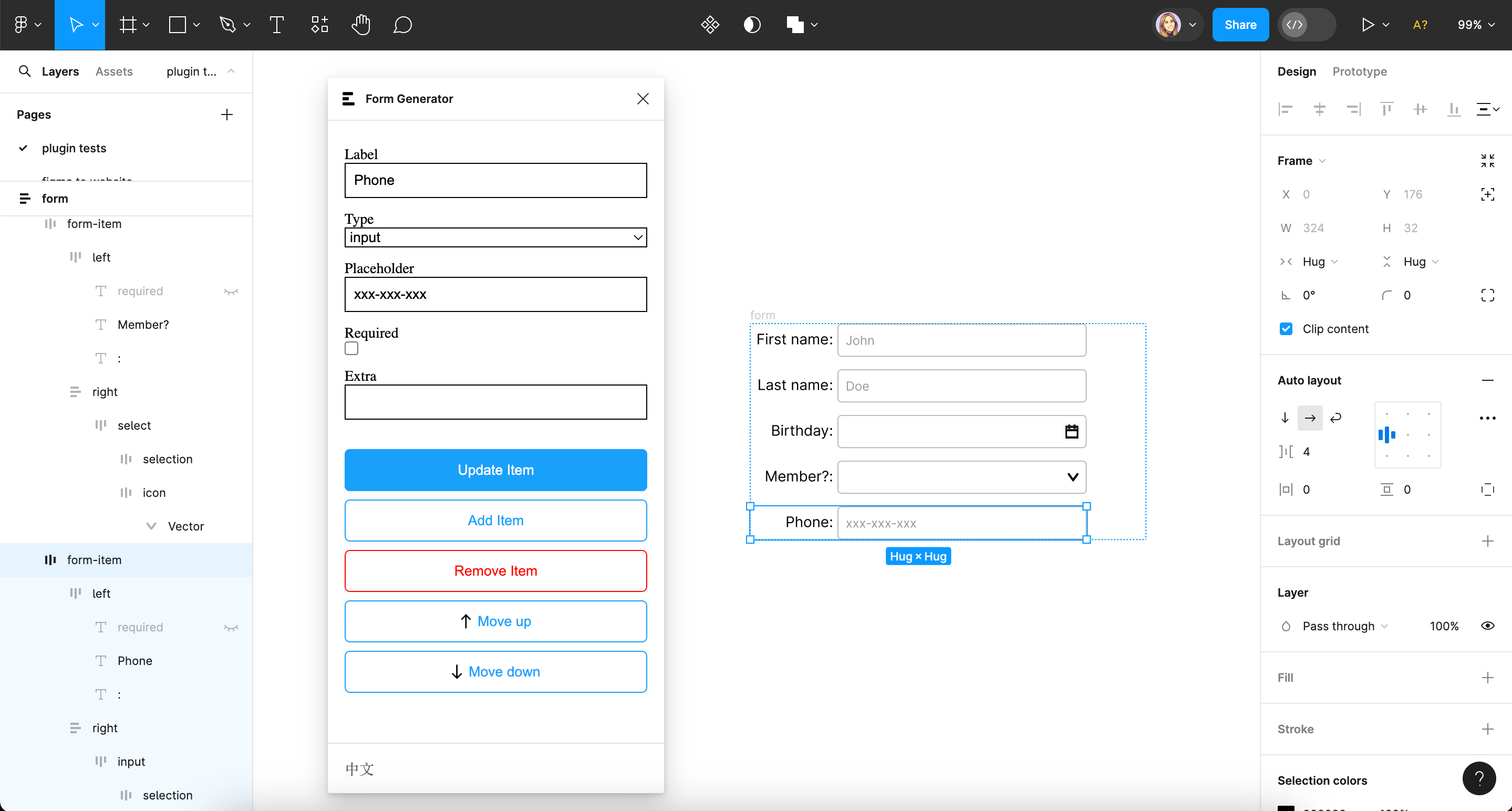Click the Pen tool icon
This screenshot has width=1512, height=811.
point(227,25)
